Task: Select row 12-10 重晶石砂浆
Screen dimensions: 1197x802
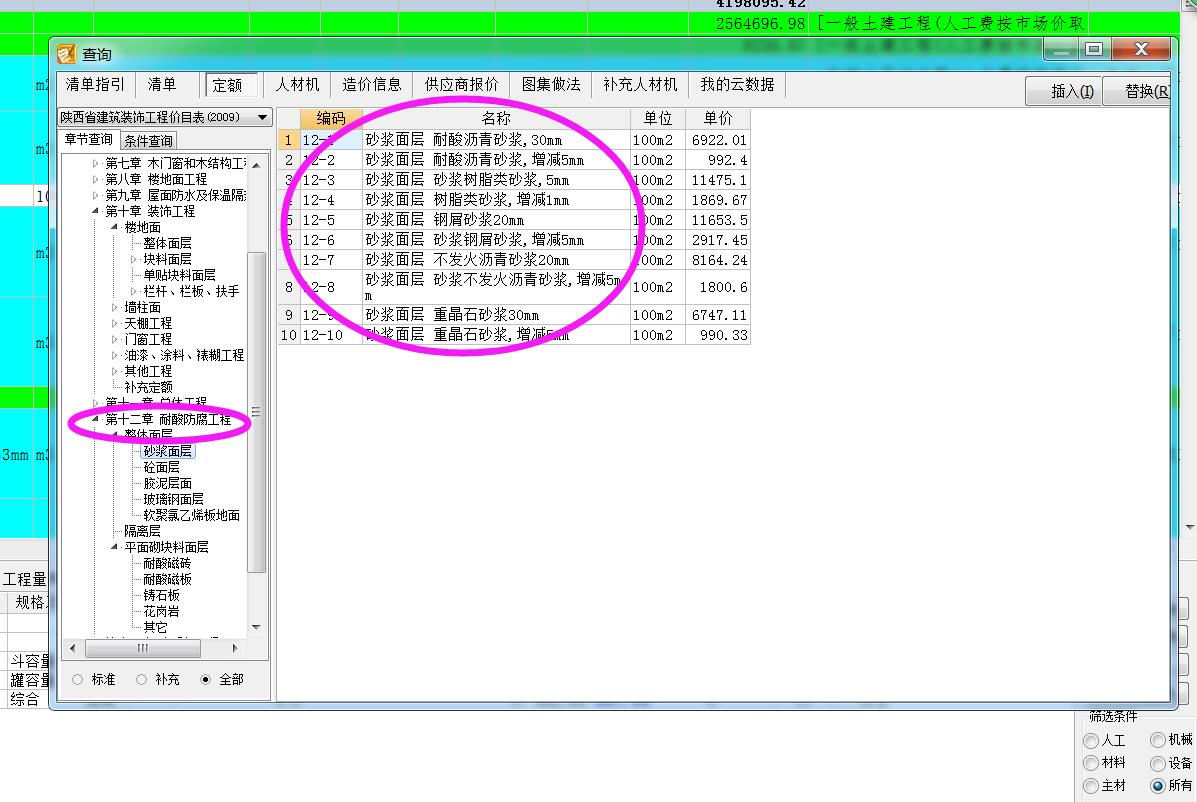Action: [x=514, y=335]
